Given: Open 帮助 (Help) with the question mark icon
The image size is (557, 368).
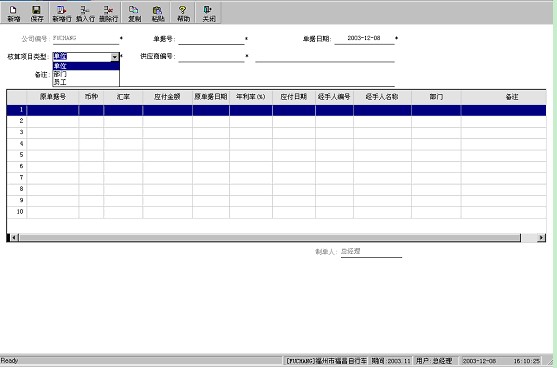Looking at the screenshot, I should (x=183, y=13).
